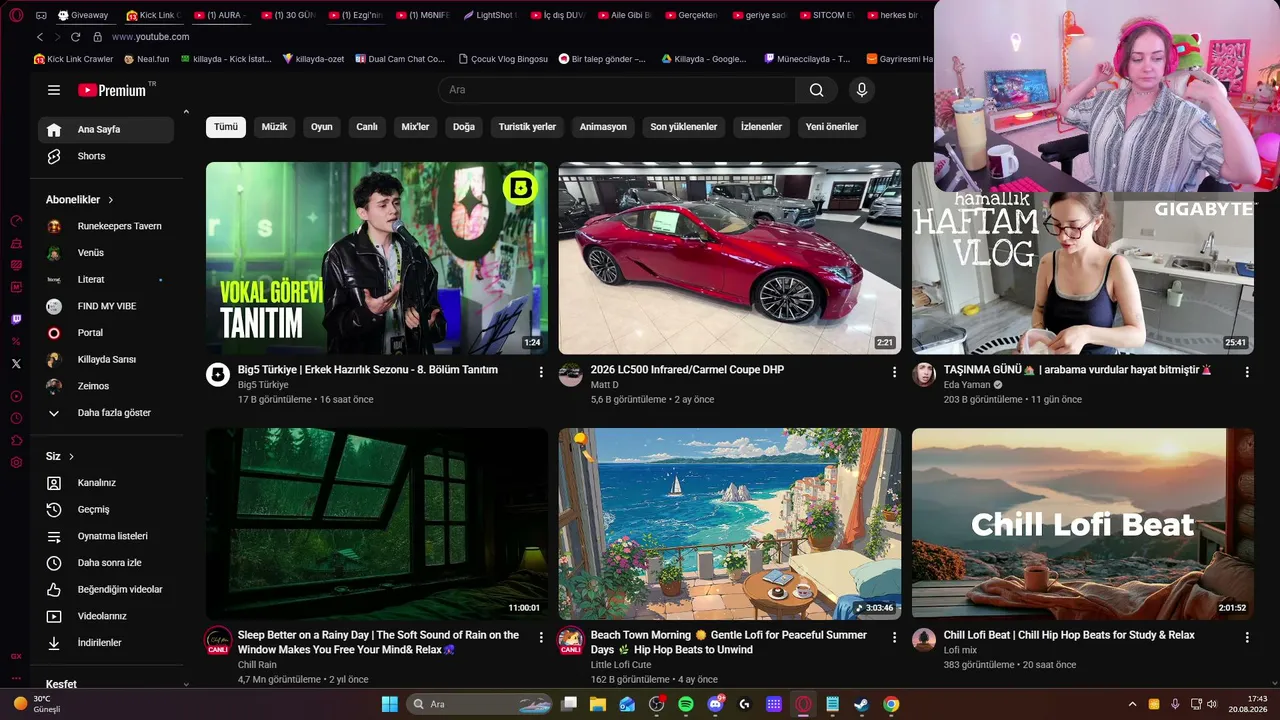
Task: Open Opera sidebar player icon
Action: coord(16,396)
